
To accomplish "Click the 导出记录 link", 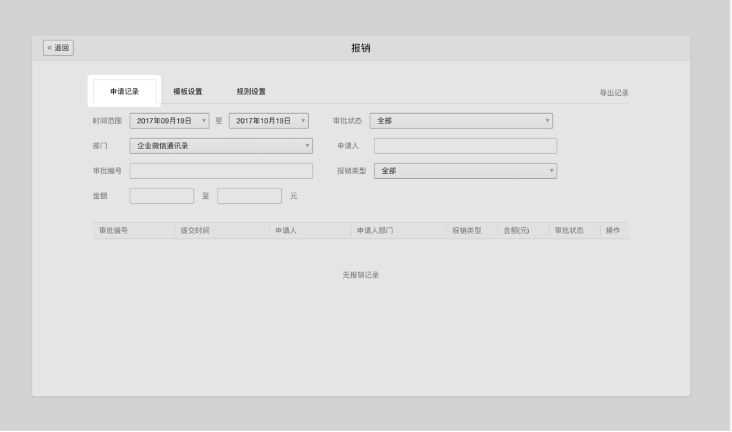I will pyautogui.click(x=614, y=93).
